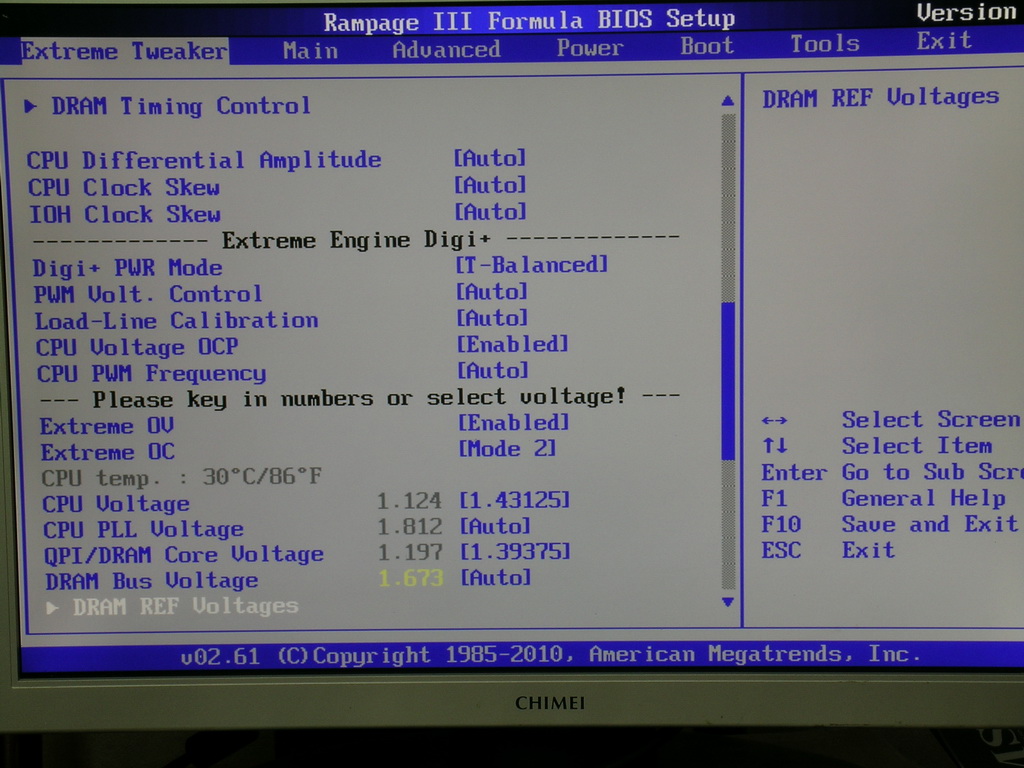Change the CPU Clock Skew Auto value
Viewport: 1024px width, 768px height.
[490, 185]
